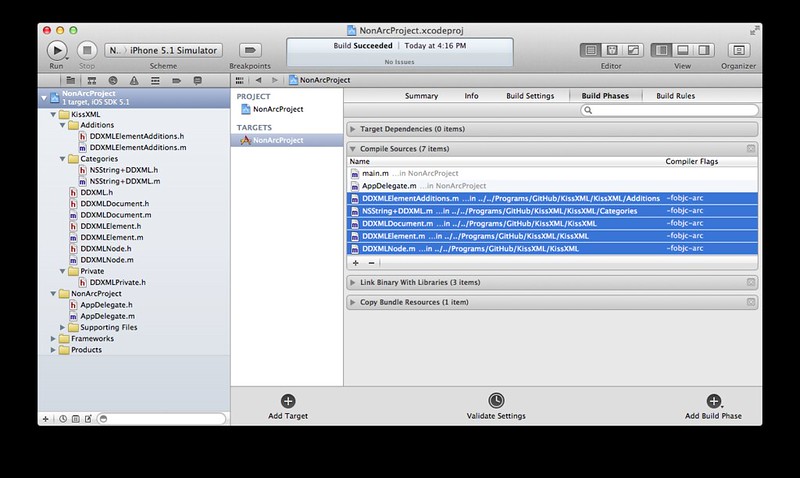Image resolution: width=800 pixels, height=478 pixels.
Task: Toggle the Navigator pane view
Action: tap(661, 50)
